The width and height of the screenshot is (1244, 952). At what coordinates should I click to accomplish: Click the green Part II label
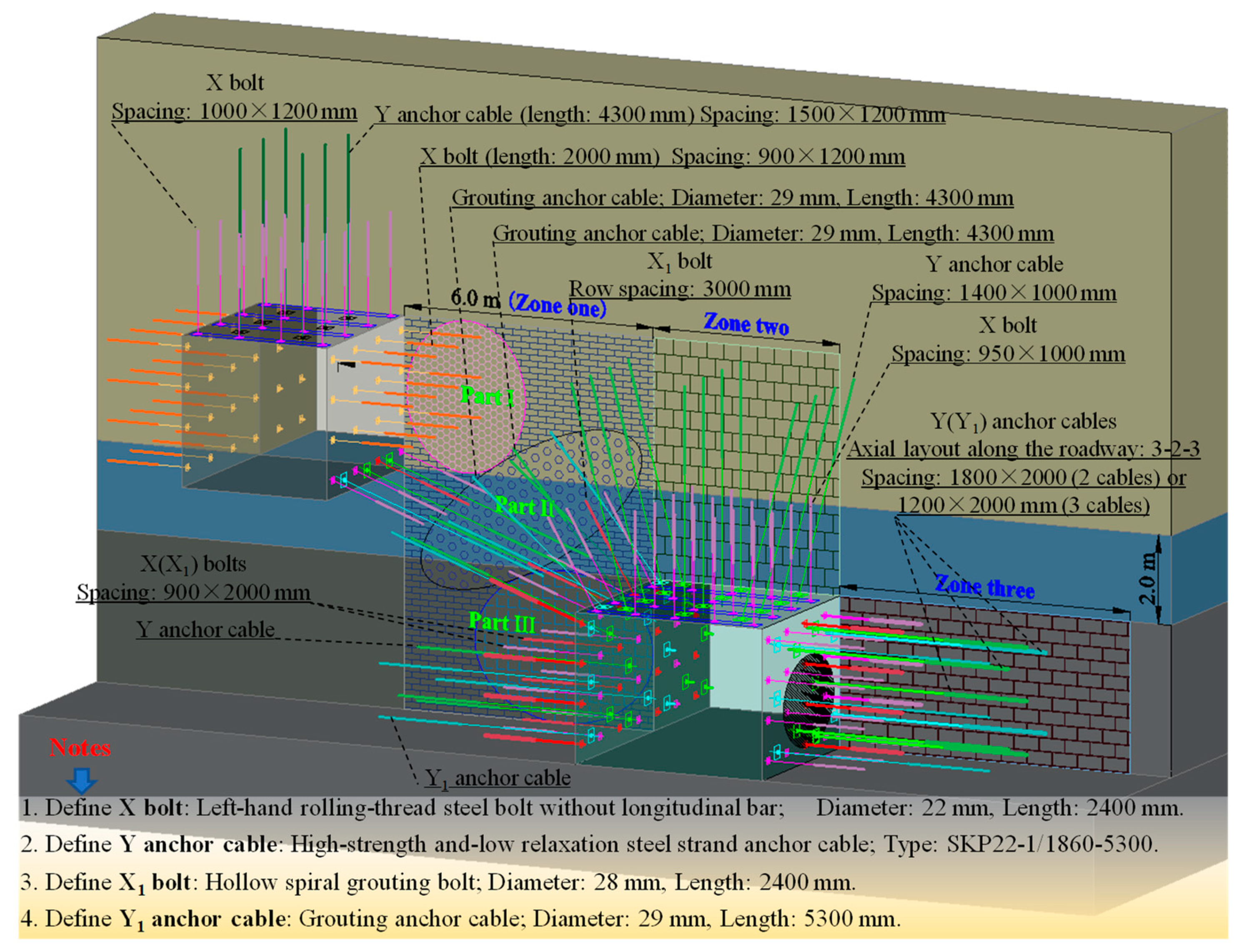point(524,506)
